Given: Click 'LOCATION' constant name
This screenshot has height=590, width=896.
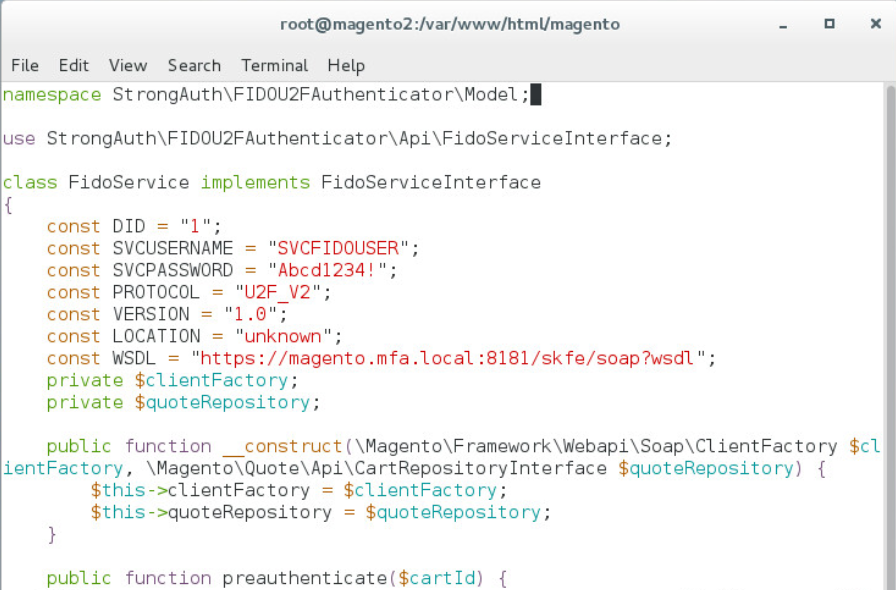Looking at the screenshot, I should (x=156, y=336).
